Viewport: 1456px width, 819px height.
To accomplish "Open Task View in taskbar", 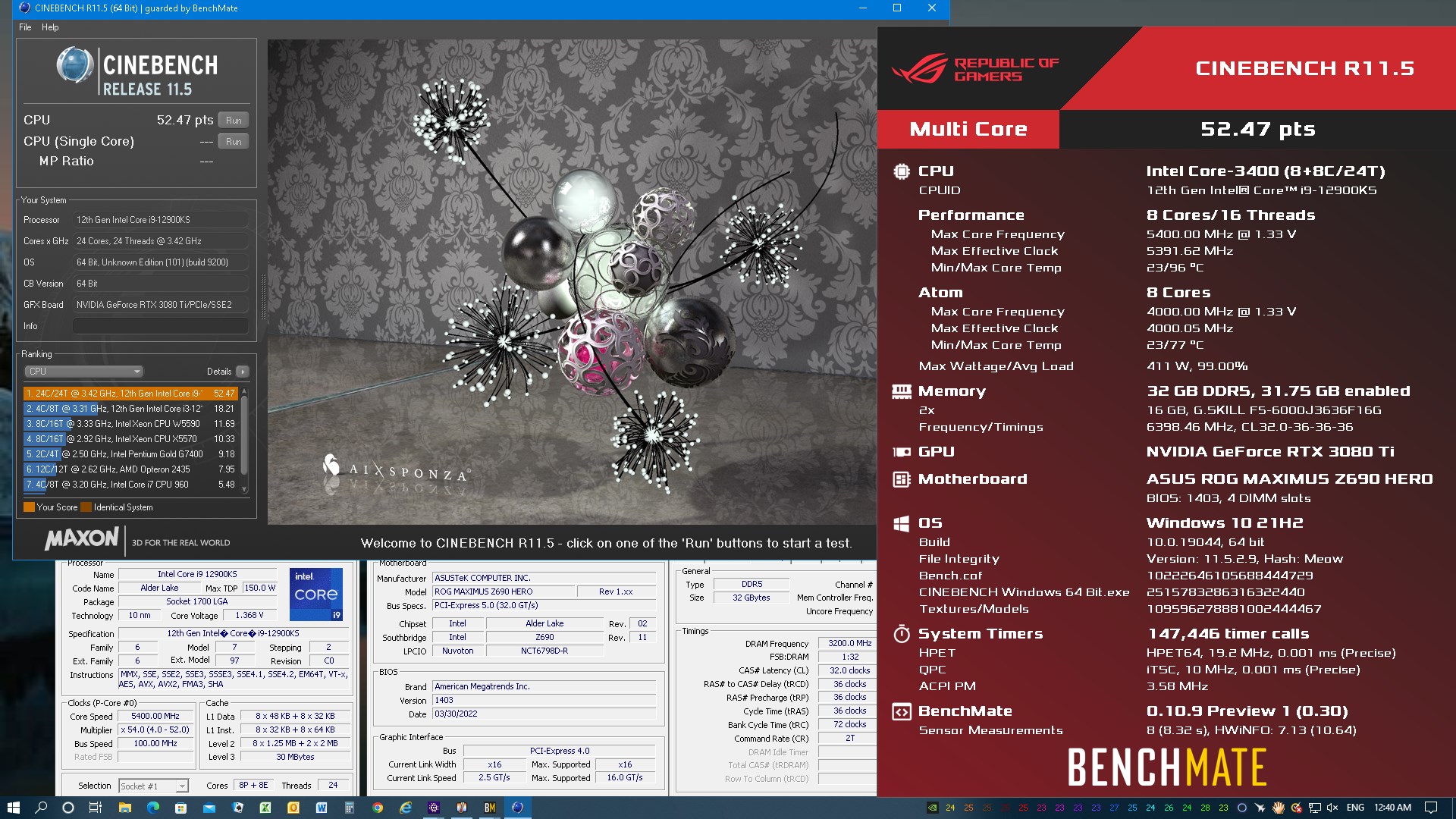I will tap(96, 808).
